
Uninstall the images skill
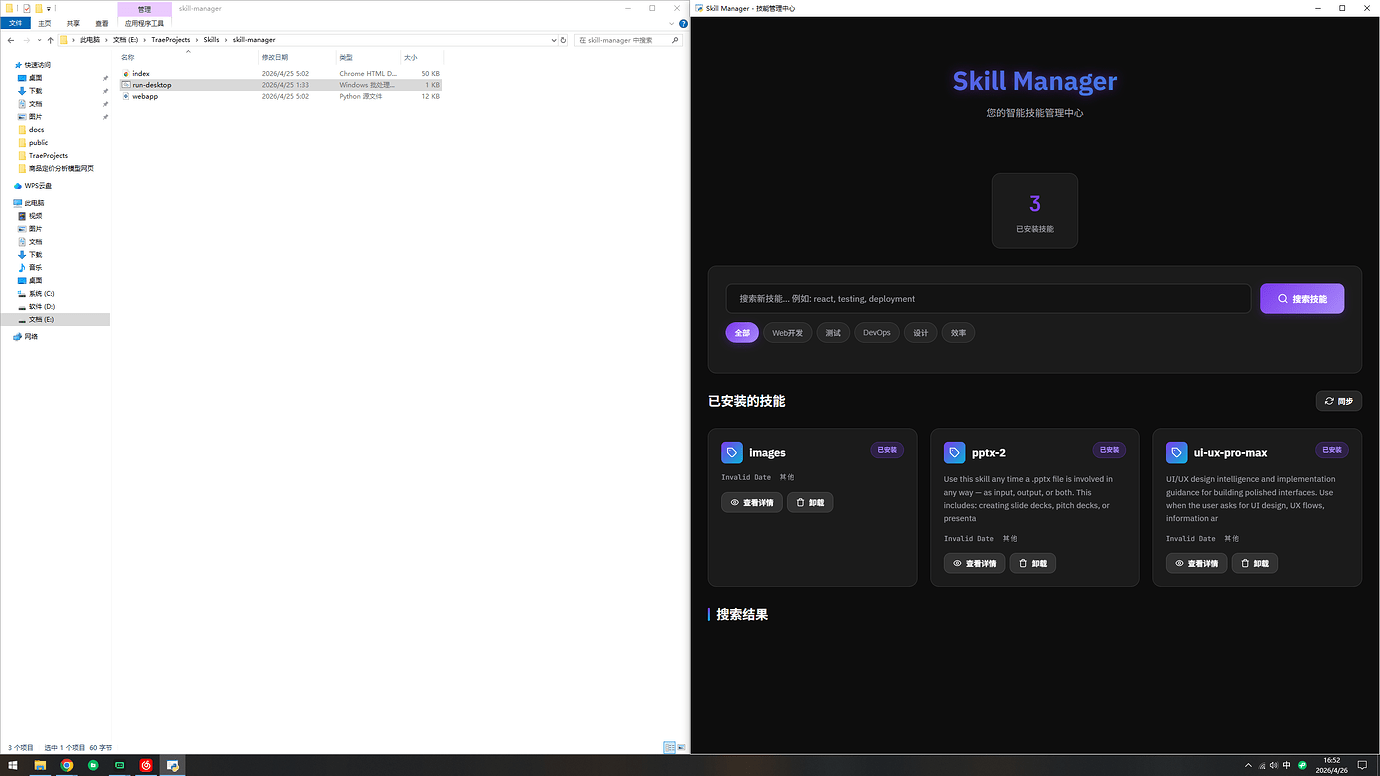(810, 502)
